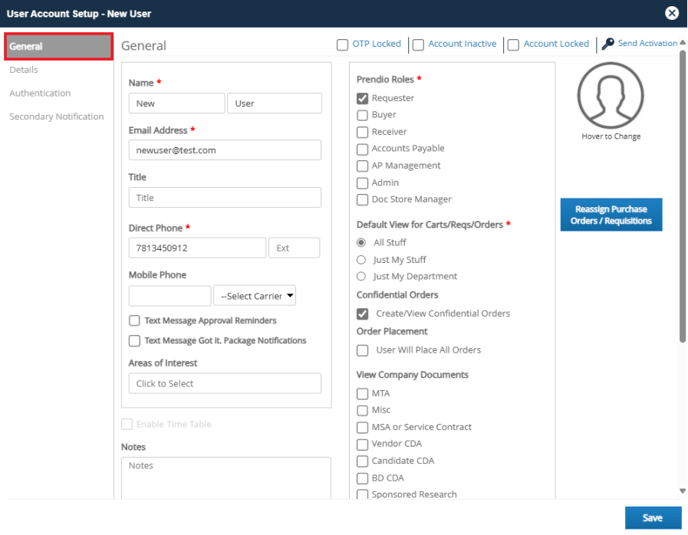The image size is (688, 535).
Task: Open the Details section
Action: [x=24, y=70]
